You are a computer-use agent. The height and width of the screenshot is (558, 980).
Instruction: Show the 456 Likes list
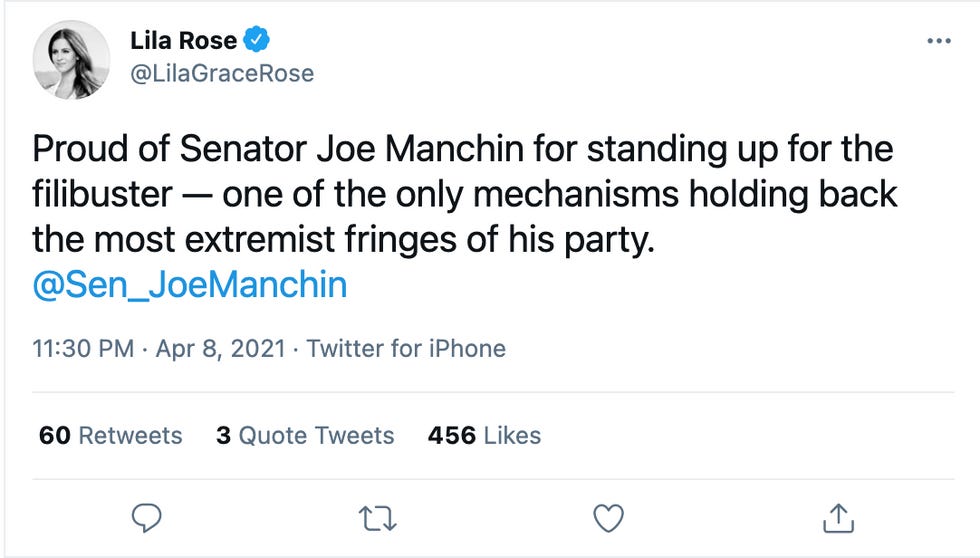coord(484,436)
